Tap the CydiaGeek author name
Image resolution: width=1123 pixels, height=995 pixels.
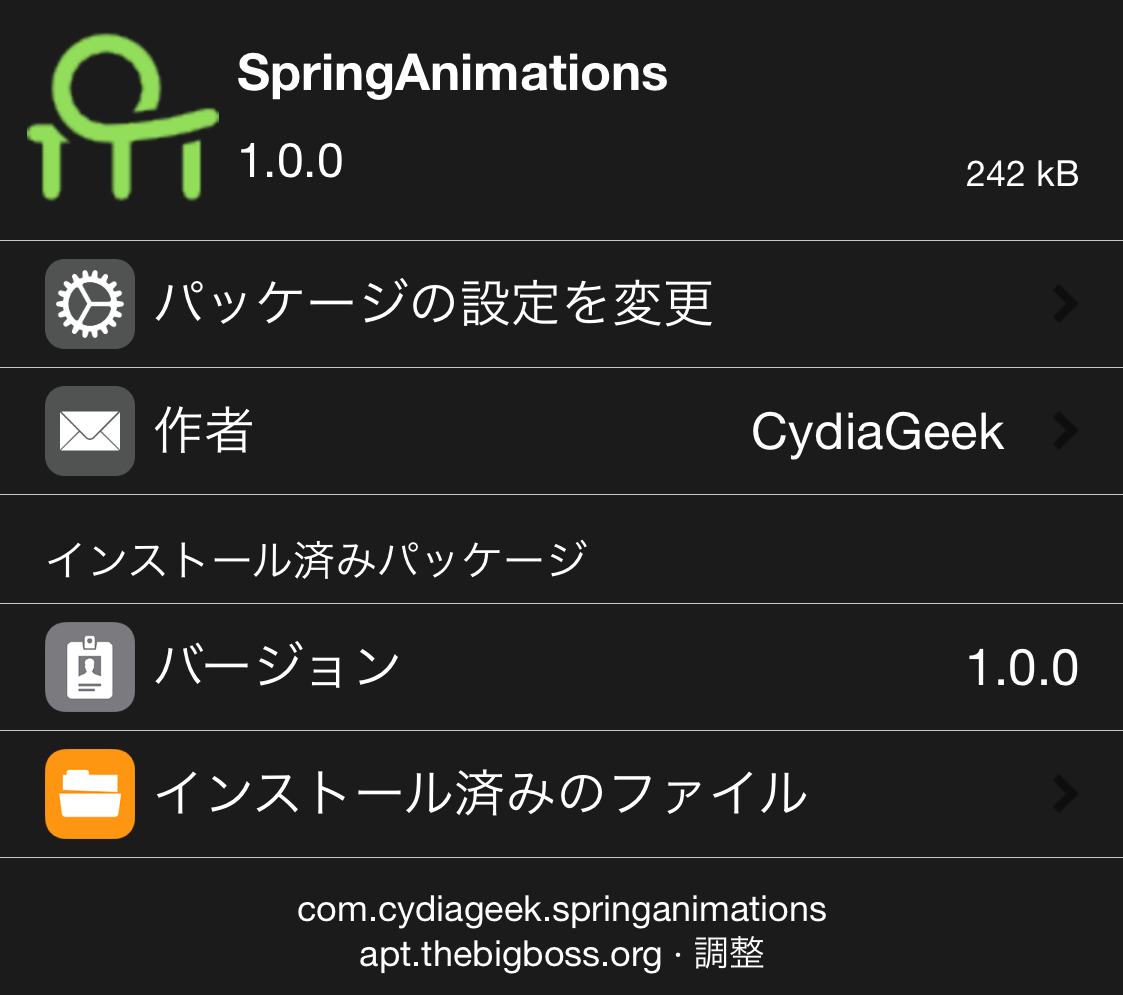tap(877, 432)
